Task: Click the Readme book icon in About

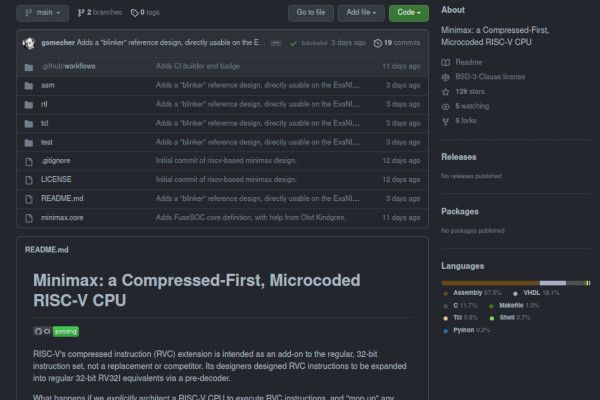Action: (x=446, y=62)
